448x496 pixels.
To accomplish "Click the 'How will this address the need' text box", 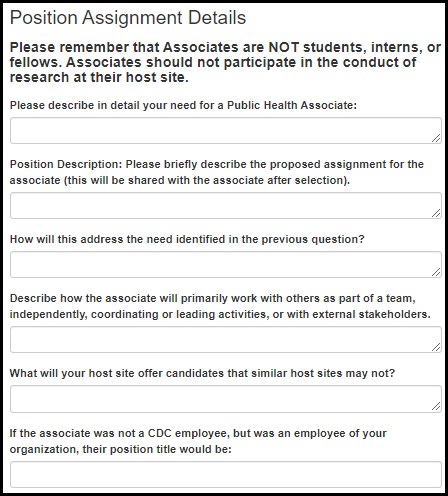I will 226,265.
